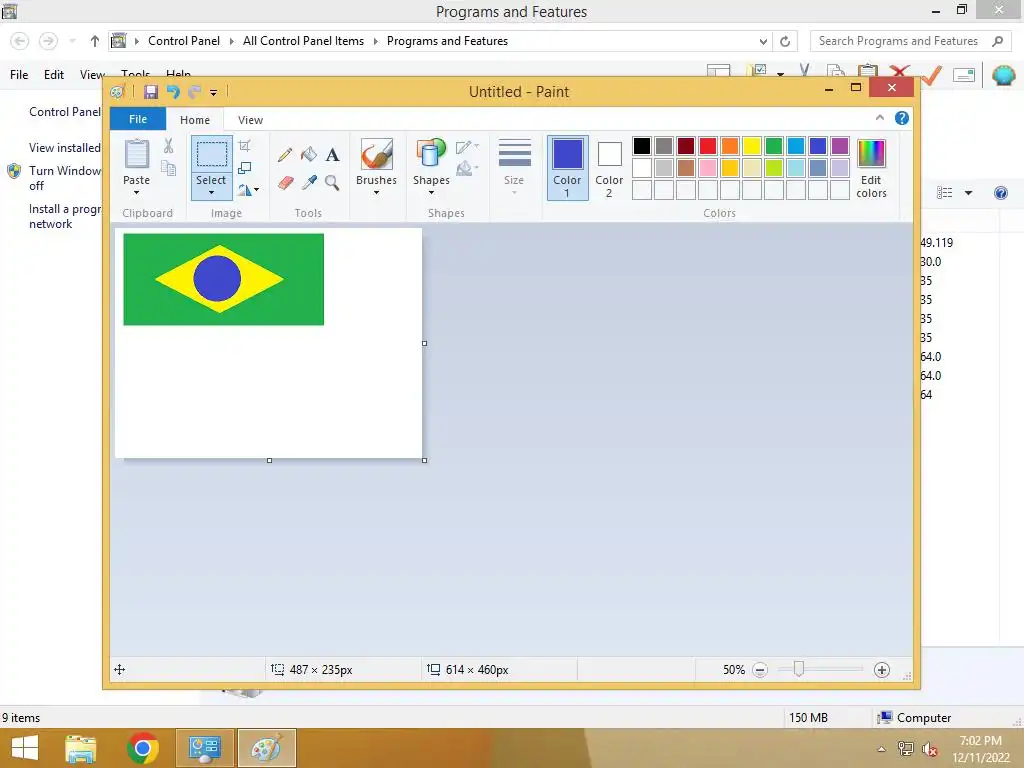Select Color 1 foreground button
Screen dimensions: 1024x768
pyautogui.click(x=568, y=168)
